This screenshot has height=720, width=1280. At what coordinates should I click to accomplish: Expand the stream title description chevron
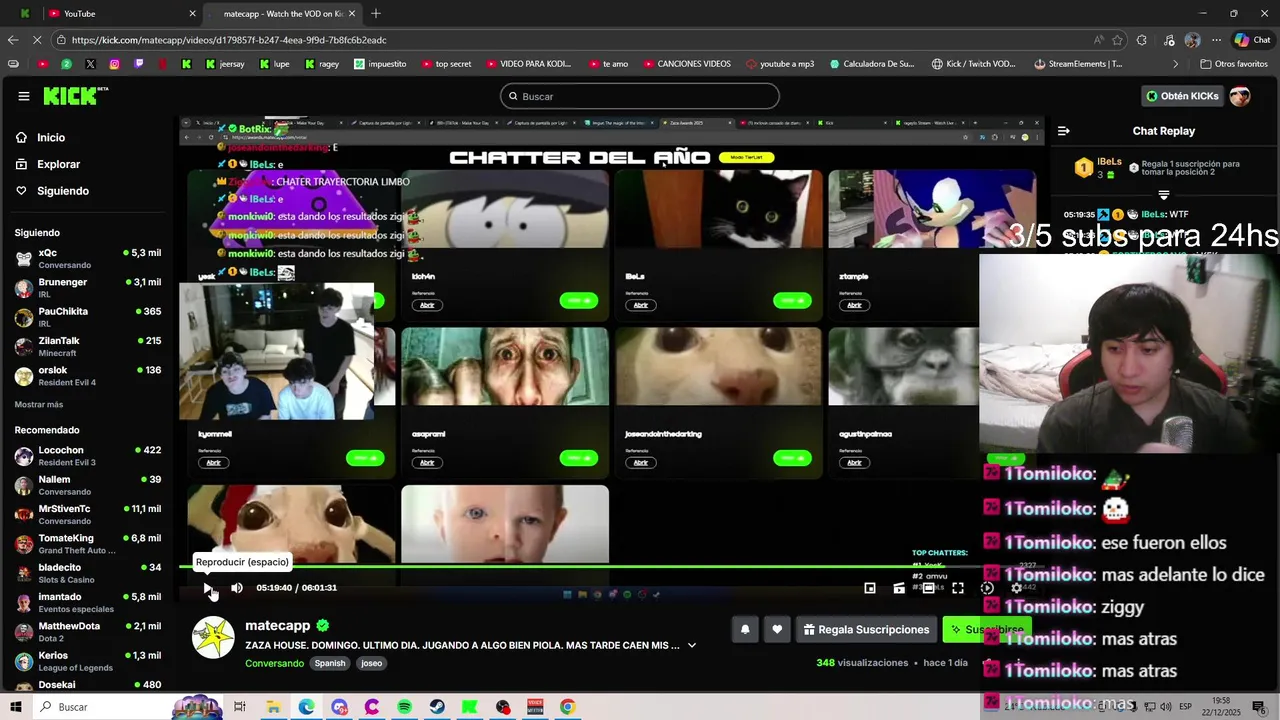pos(692,646)
